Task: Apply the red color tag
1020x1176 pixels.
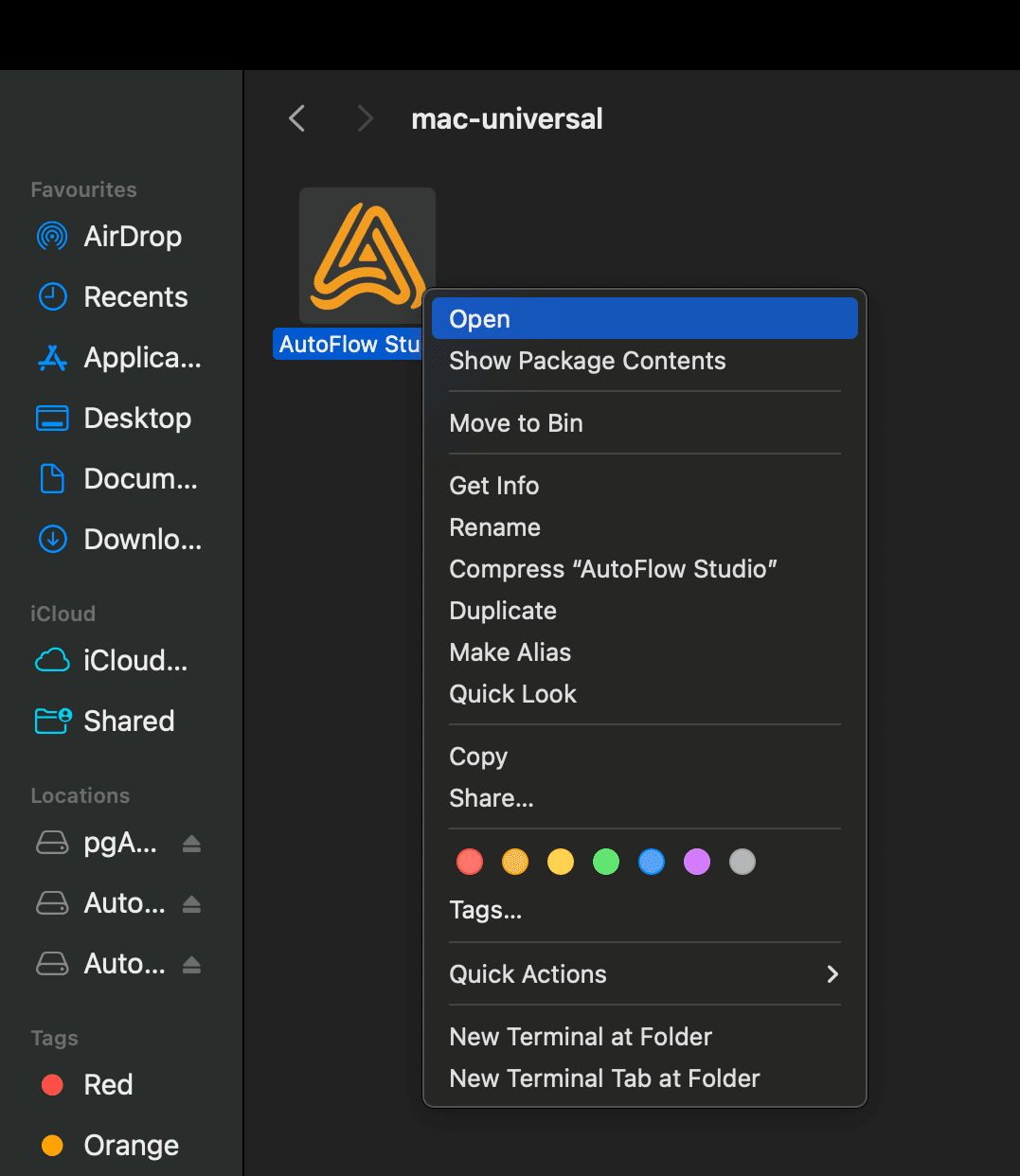Action: pos(470,862)
